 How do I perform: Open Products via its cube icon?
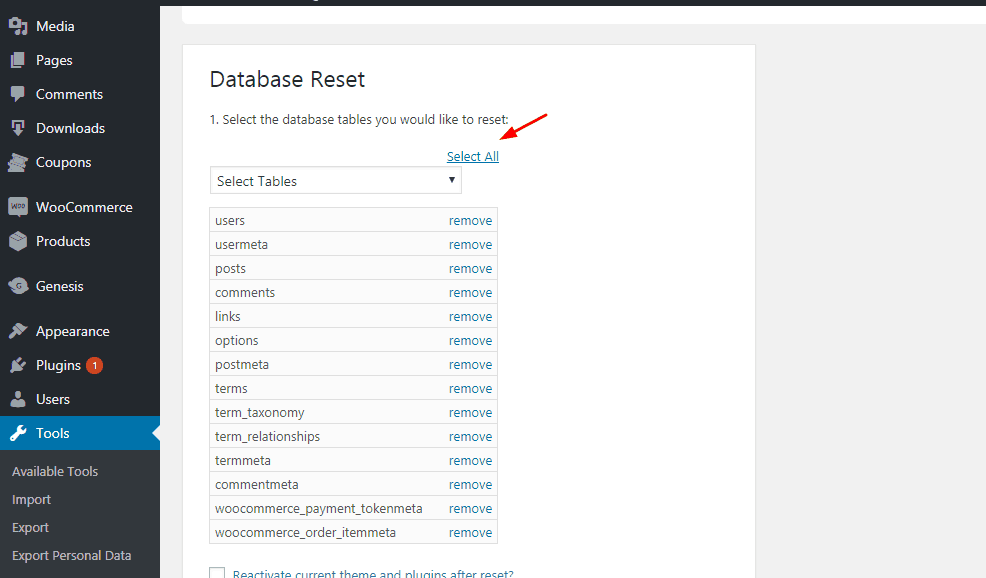pos(18,241)
